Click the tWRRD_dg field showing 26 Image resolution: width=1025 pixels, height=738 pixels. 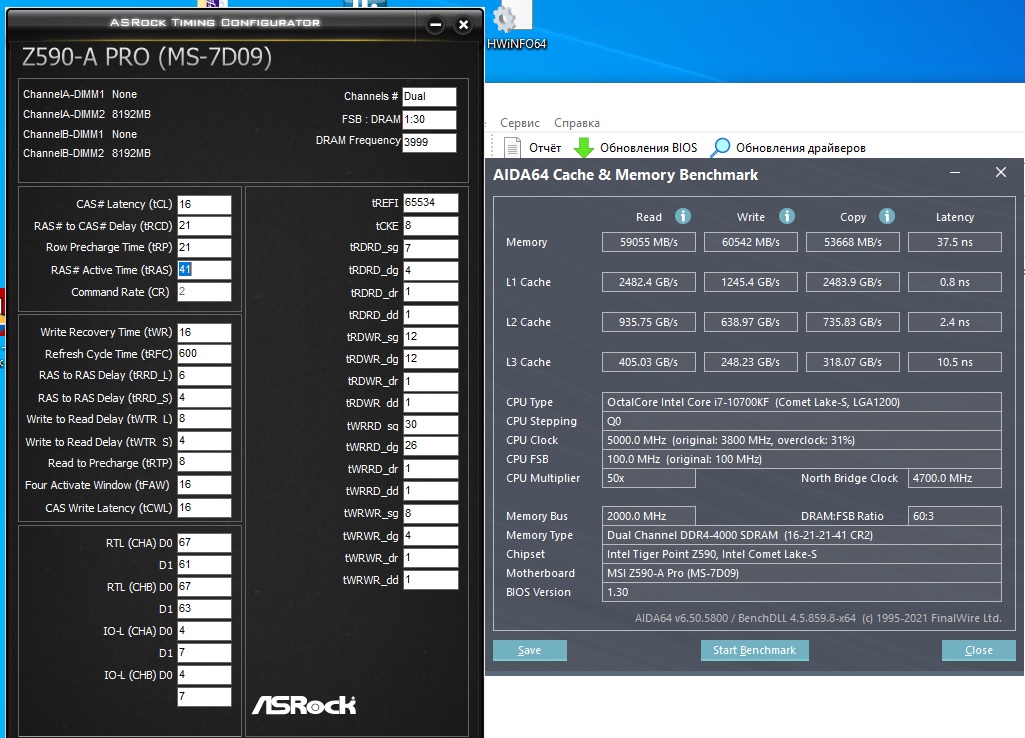[430, 446]
